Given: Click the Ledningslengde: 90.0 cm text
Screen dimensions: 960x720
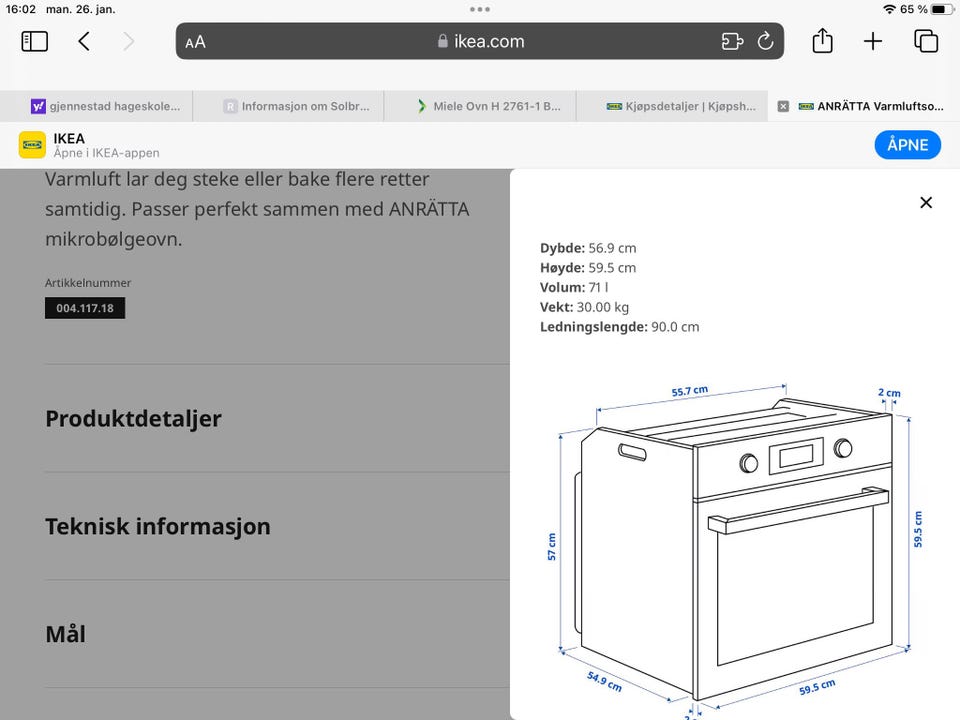Looking at the screenshot, I should (x=620, y=327).
